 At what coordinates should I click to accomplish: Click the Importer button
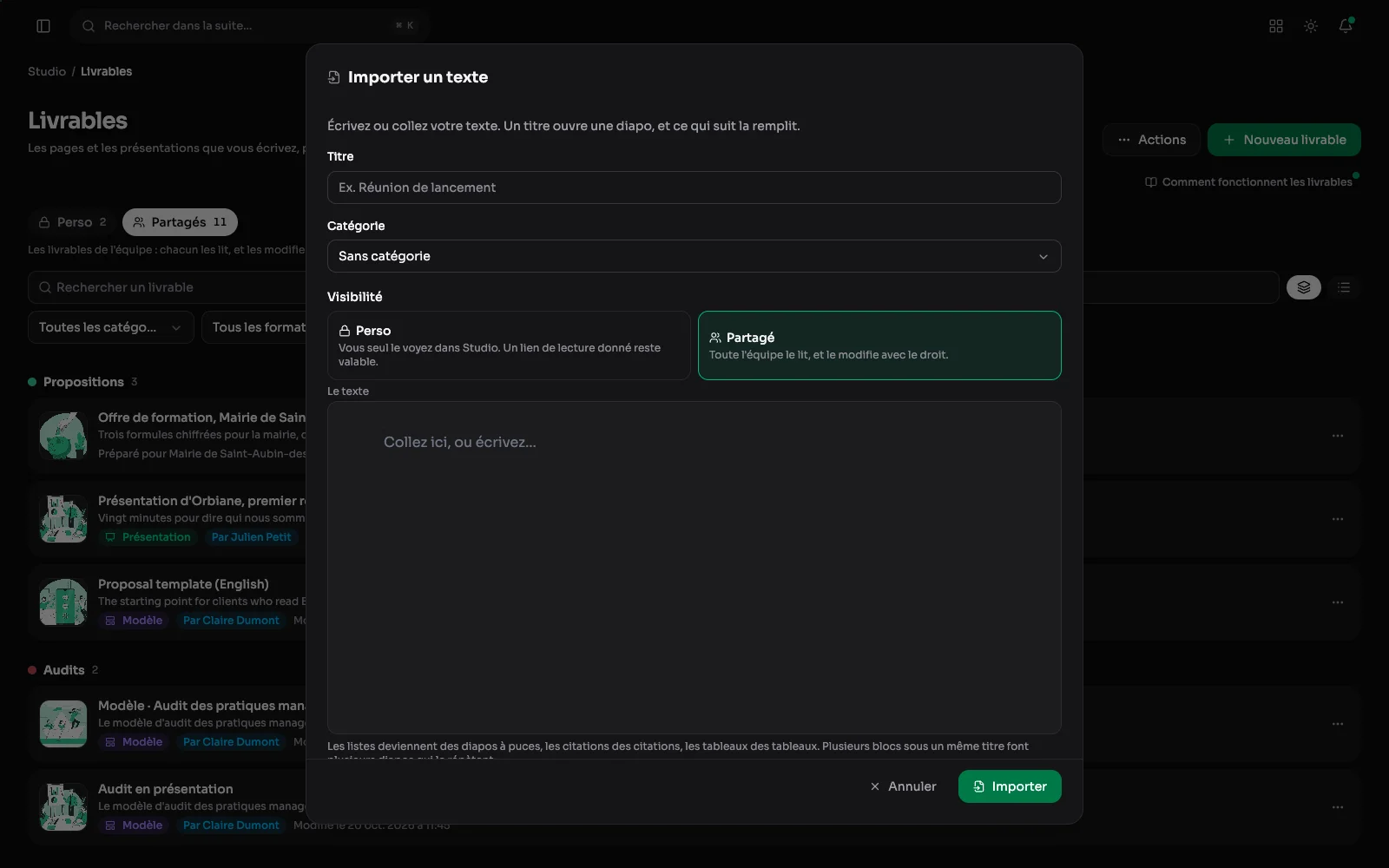tap(1010, 786)
